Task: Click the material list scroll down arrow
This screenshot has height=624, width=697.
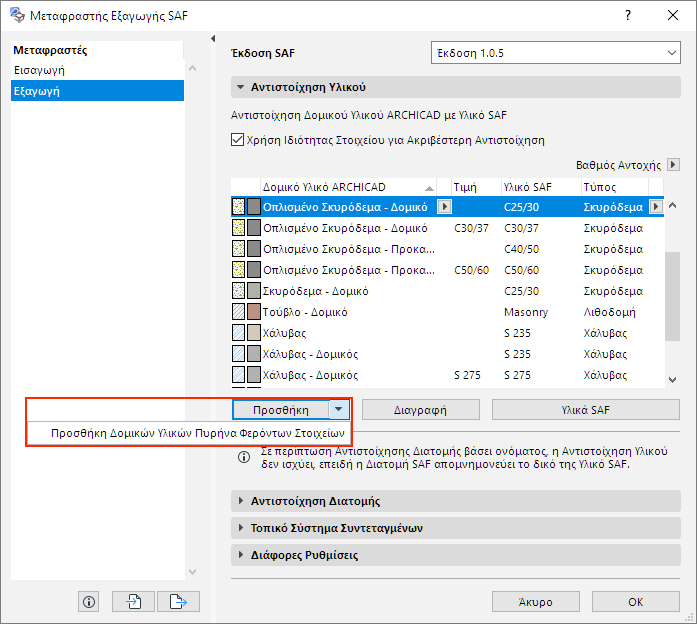Action: pyautogui.click(x=673, y=380)
